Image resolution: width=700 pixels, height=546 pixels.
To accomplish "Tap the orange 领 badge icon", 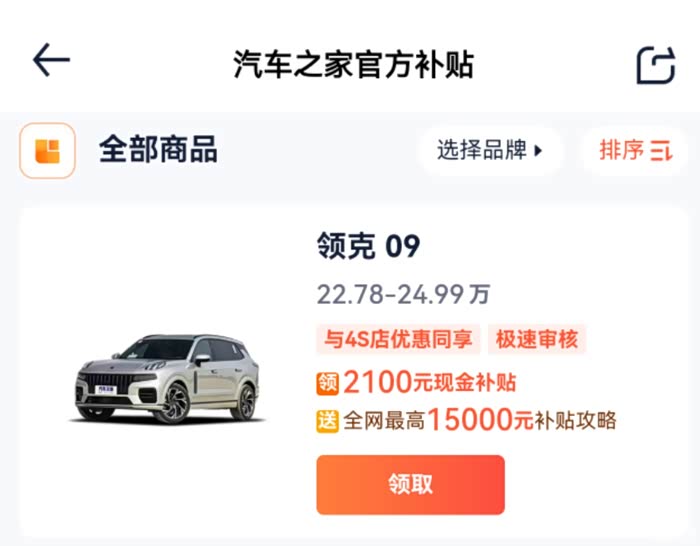I will tap(328, 382).
